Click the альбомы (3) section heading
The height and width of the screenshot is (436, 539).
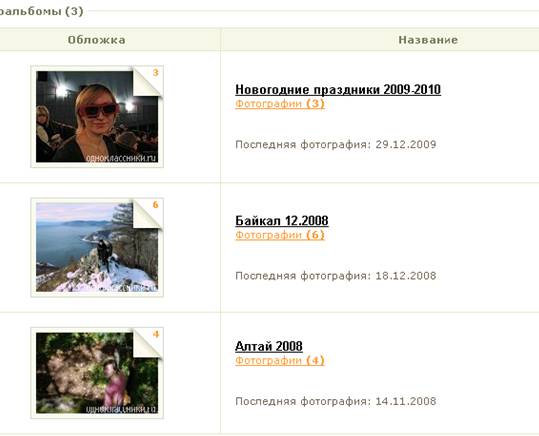42,11
